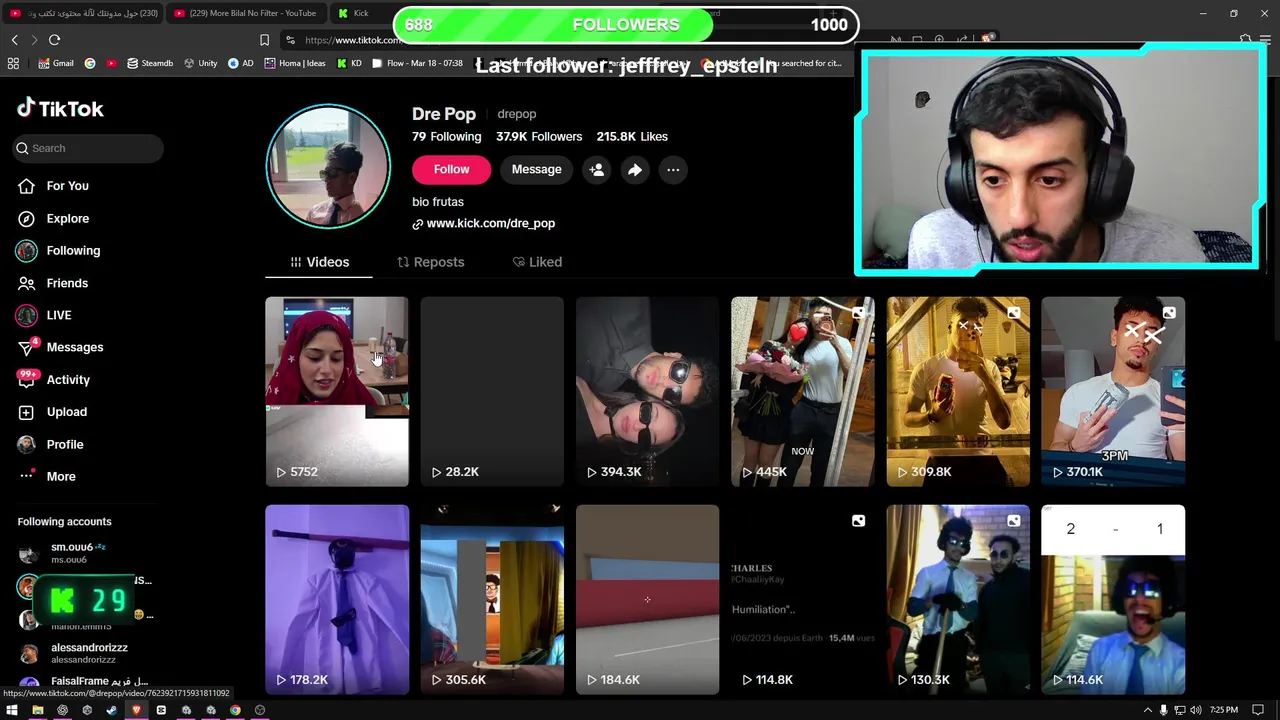Open the video with 394.3K views

(647, 391)
